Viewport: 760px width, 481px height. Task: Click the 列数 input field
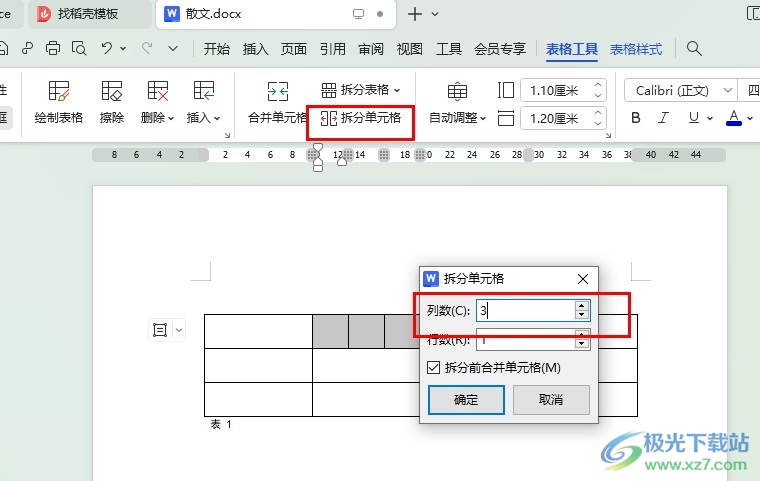pos(524,311)
